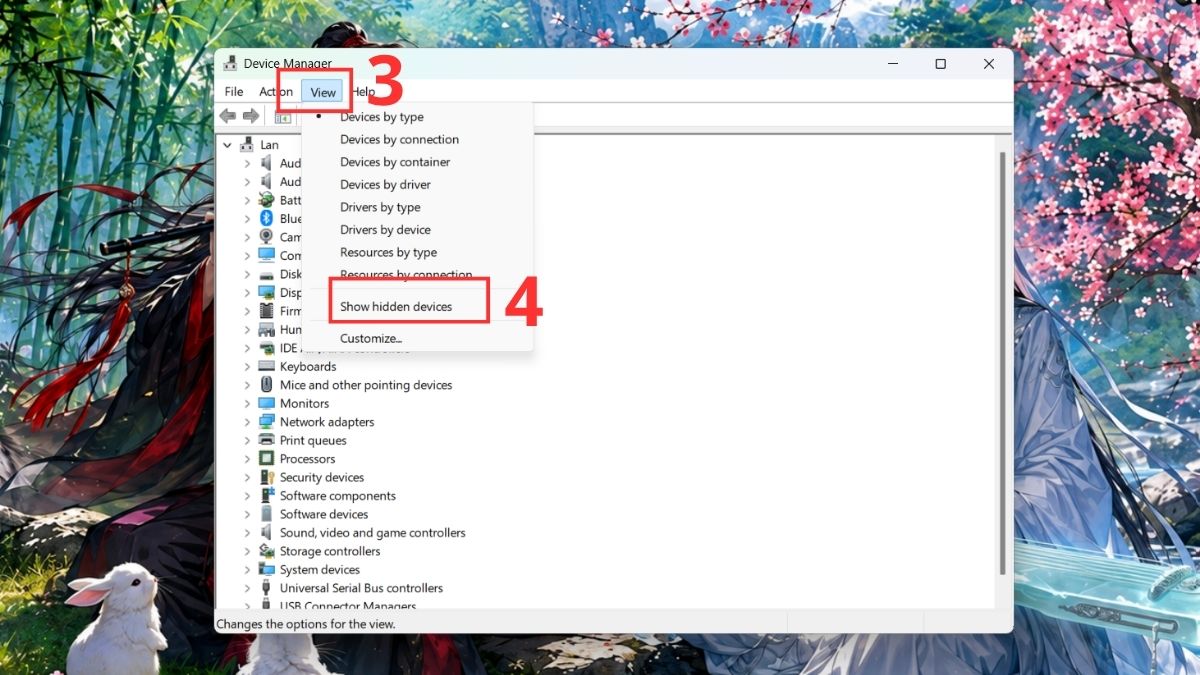Expand the Monitors category
Viewport: 1200px width, 675px height.
(247, 404)
